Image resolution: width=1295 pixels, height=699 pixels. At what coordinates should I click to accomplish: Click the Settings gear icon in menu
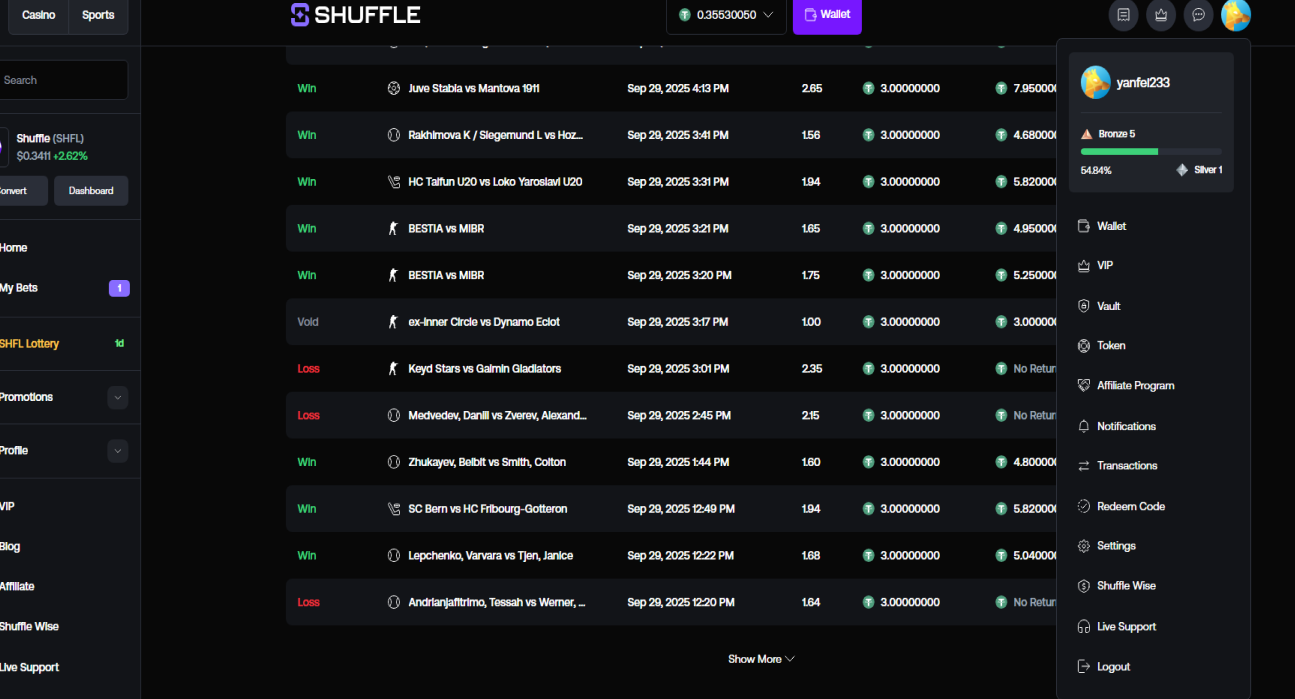[1083, 546]
